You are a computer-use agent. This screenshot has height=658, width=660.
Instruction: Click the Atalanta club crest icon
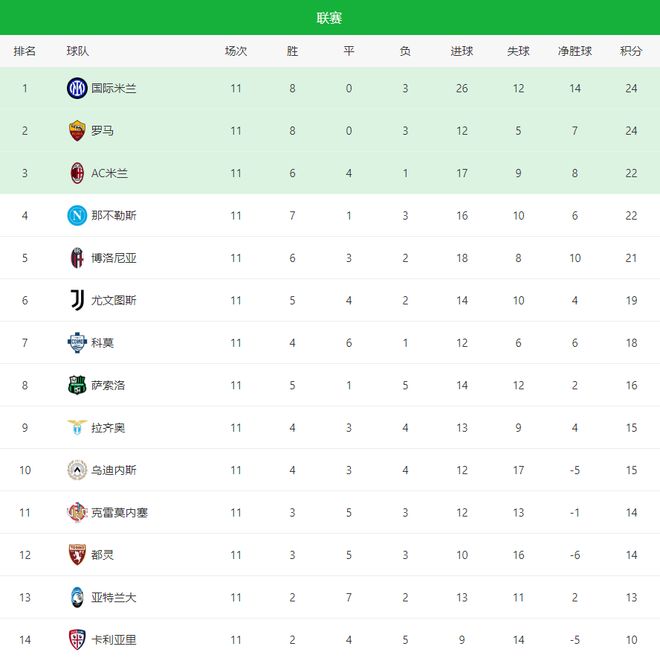click(77, 598)
